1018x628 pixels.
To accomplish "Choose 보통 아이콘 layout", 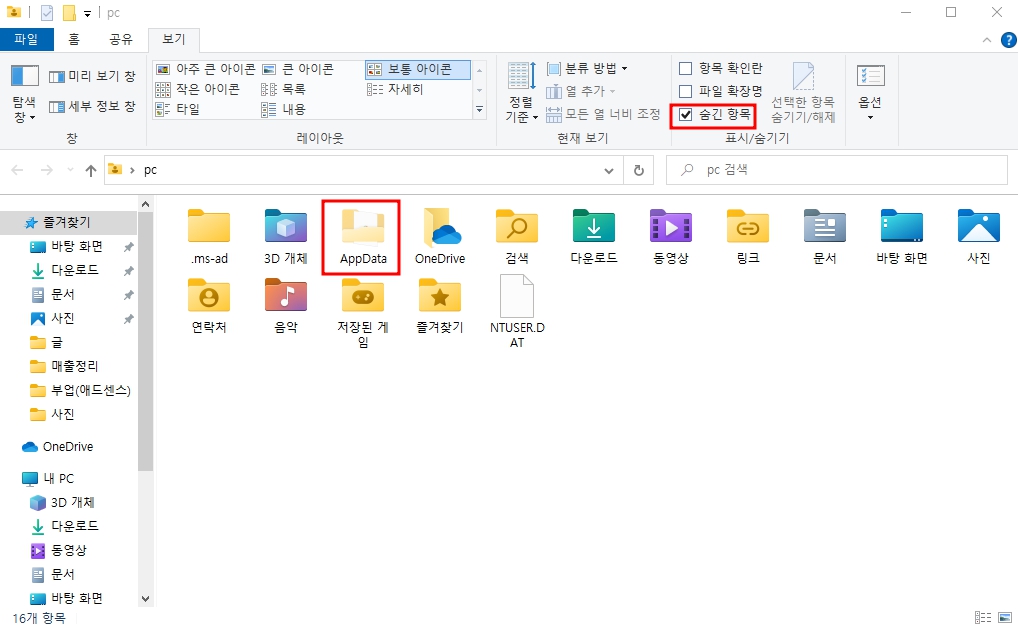I will [x=417, y=69].
